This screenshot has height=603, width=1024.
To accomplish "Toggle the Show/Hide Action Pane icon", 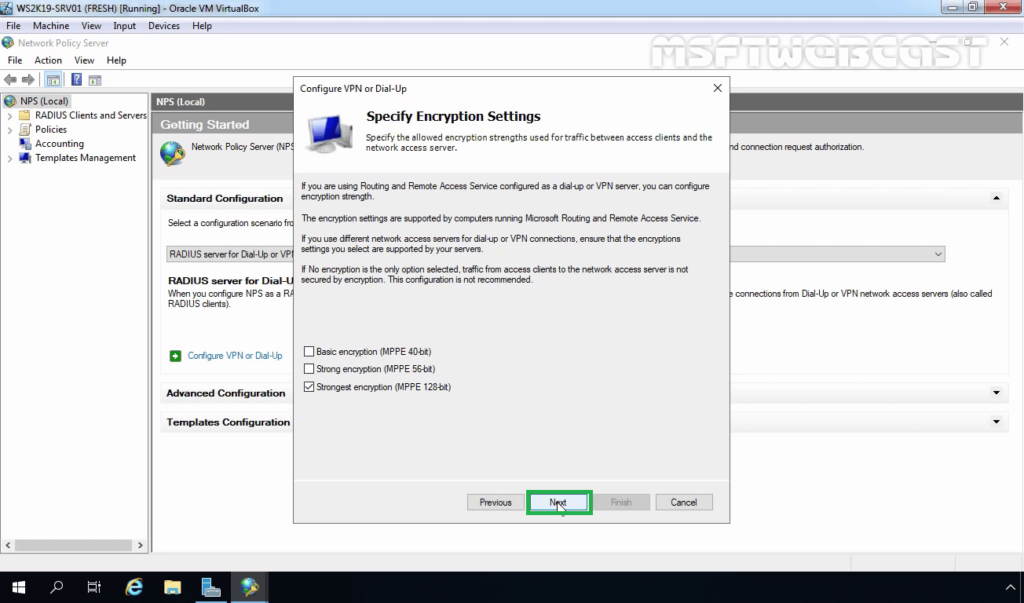I will [95, 80].
